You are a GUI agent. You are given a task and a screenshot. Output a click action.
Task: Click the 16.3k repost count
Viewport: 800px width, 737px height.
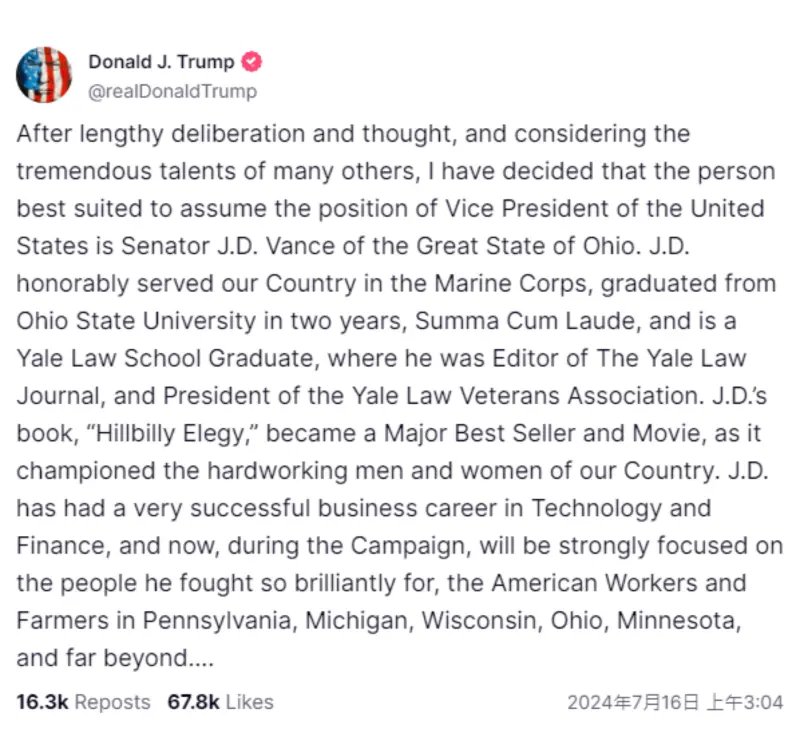click(42, 702)
